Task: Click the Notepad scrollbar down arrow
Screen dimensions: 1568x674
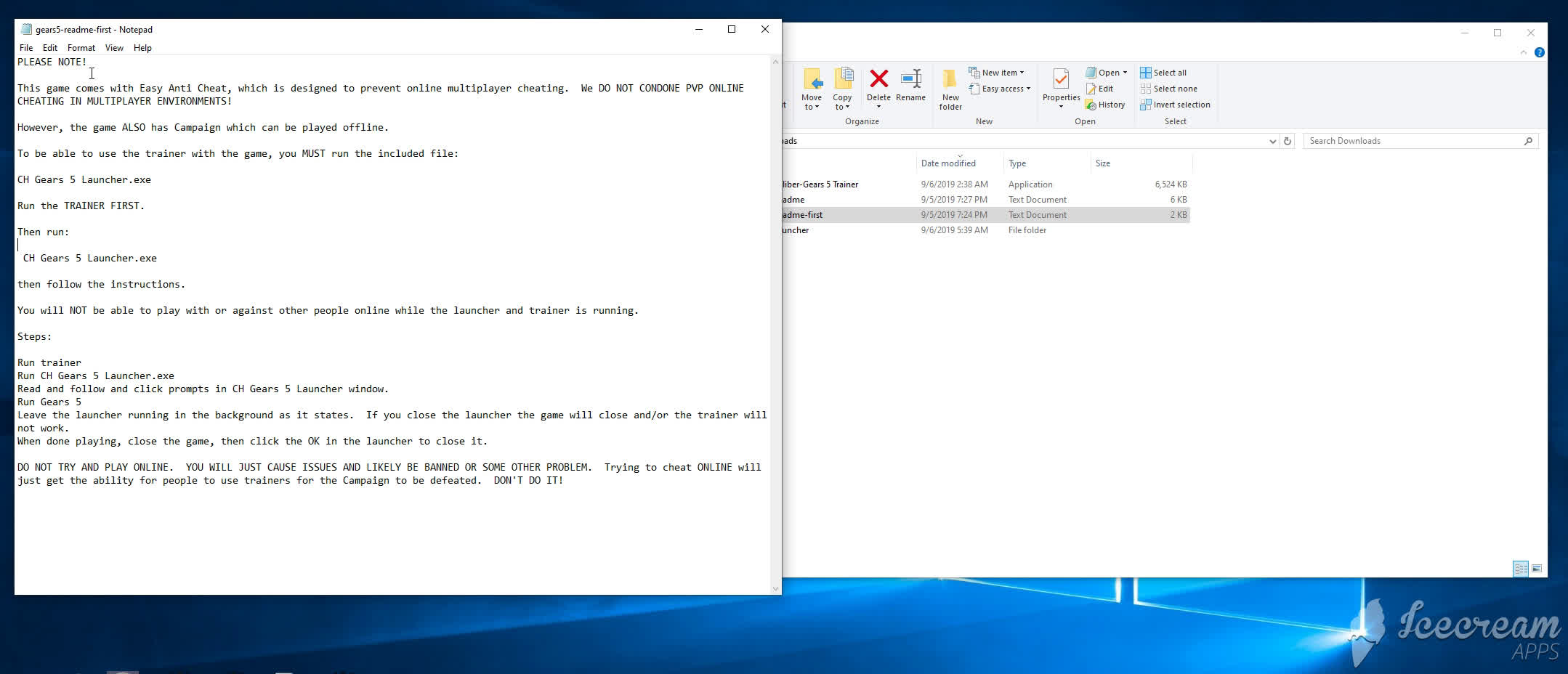Action: click(x=775, y=589)
